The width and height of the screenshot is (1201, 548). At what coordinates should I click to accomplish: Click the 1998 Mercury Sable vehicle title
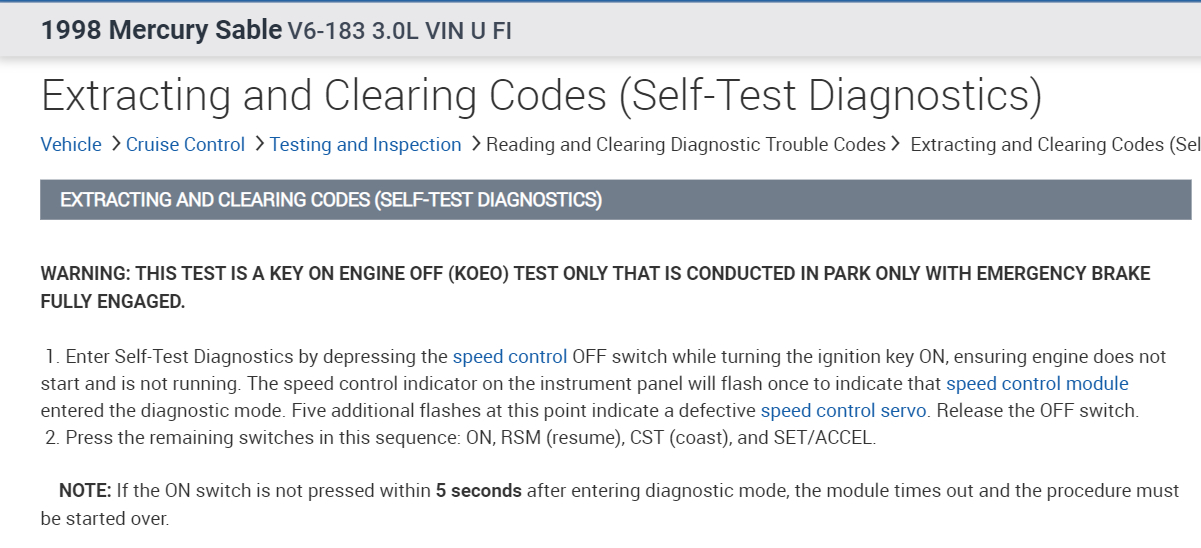tap(161, 30)
